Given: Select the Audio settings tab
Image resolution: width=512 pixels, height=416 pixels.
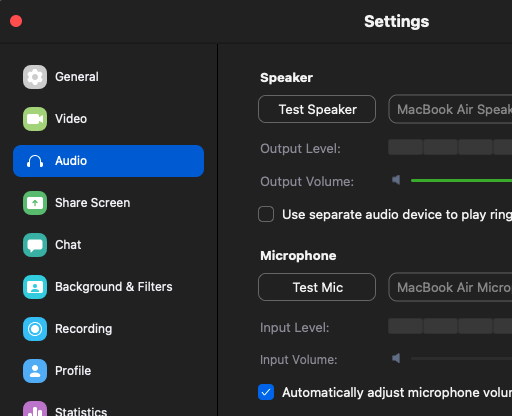Looking at the screenshot, I should (108, 161).
